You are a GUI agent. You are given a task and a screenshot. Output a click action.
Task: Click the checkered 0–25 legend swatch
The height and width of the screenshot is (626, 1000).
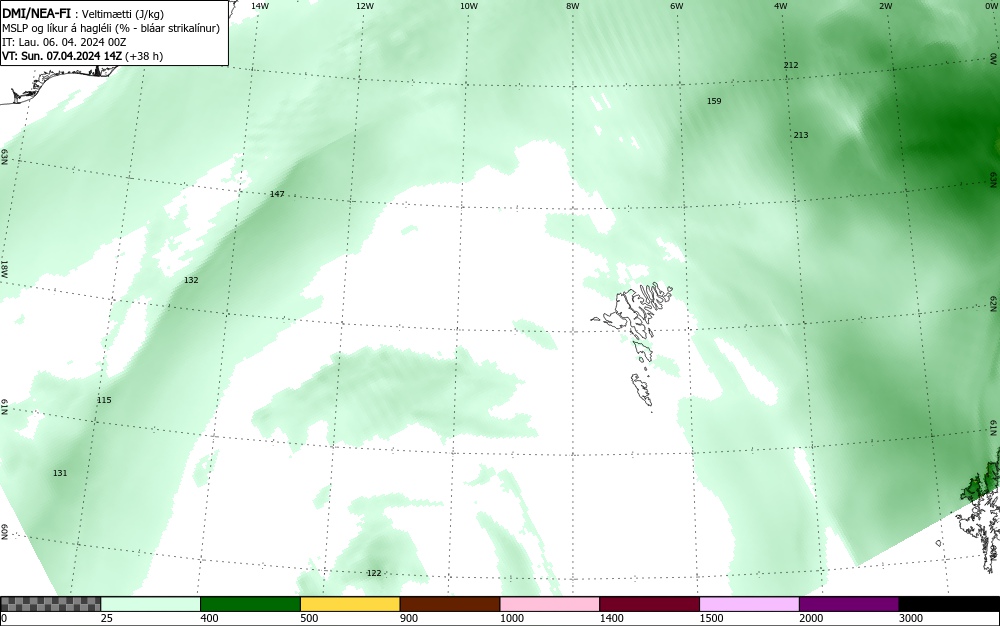(x=50, y=604)
